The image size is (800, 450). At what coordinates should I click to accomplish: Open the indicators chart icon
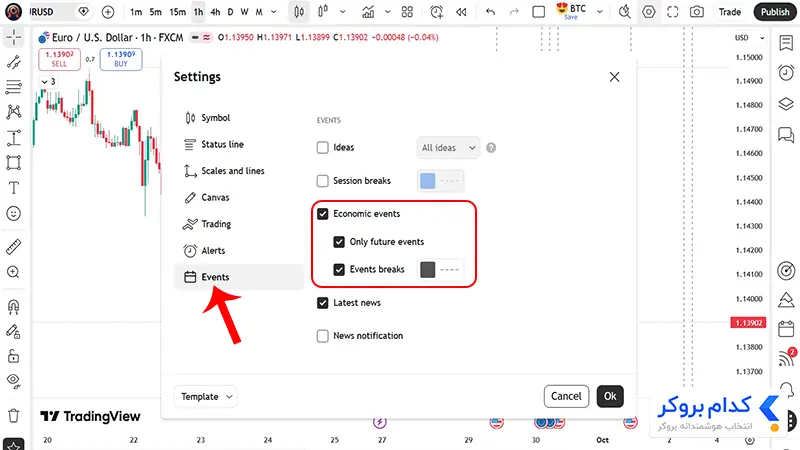tap(368, 12)
